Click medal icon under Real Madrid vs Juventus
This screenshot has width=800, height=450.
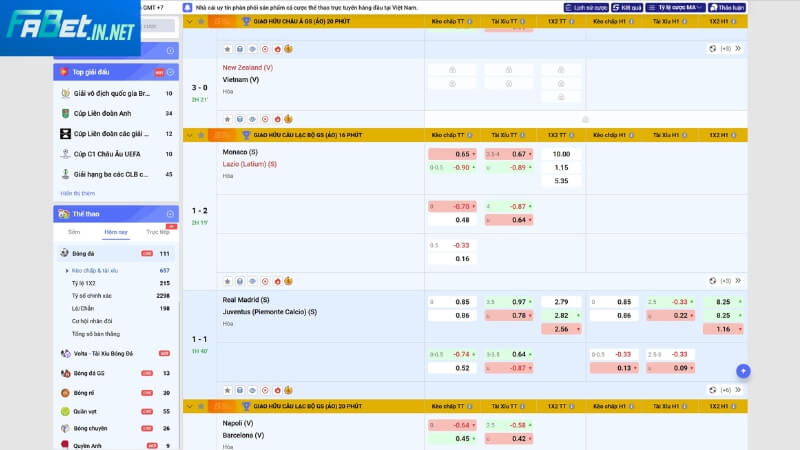click(x=289, y=390)
